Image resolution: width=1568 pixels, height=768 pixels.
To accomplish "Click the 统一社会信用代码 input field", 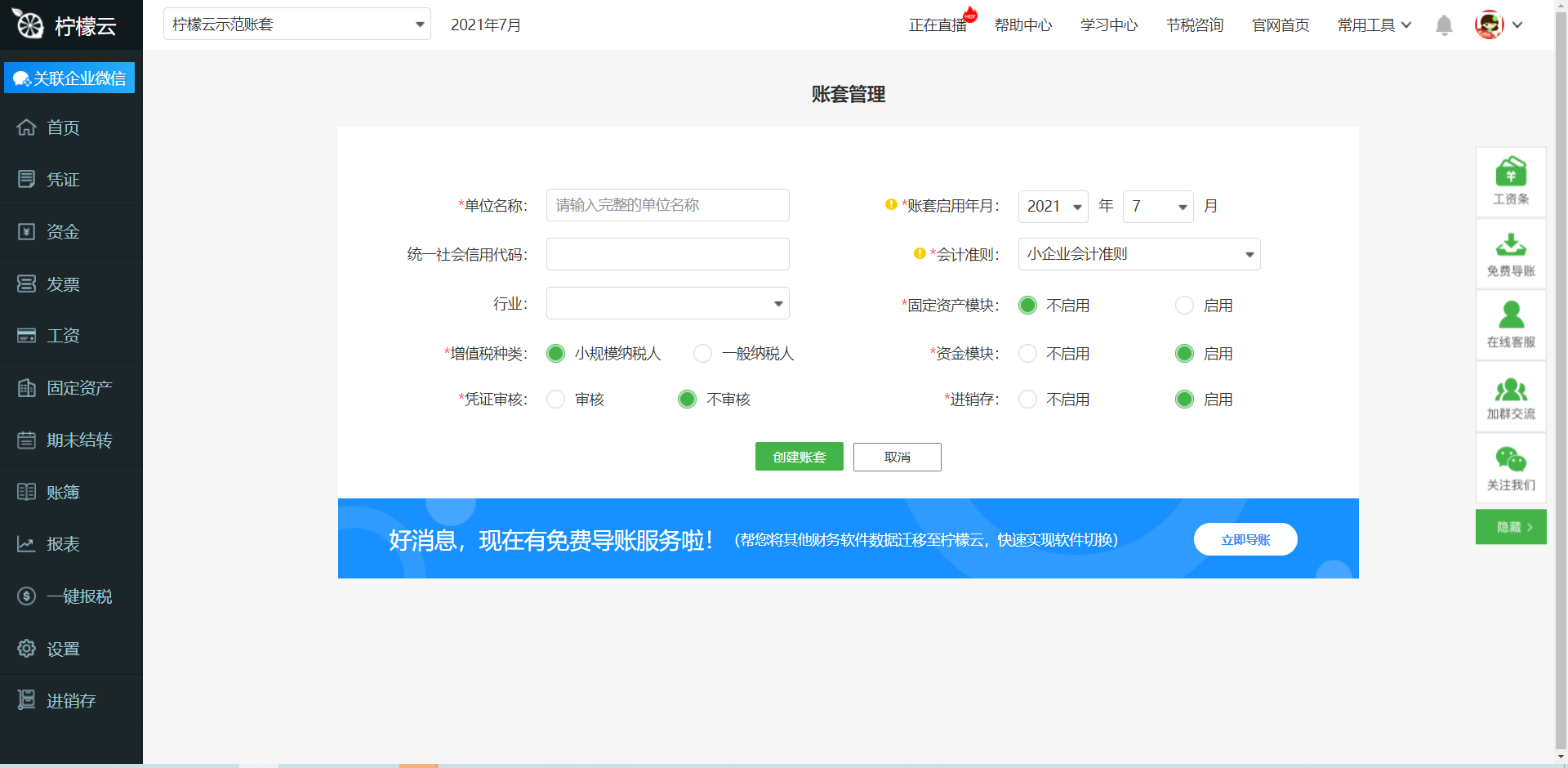I will 668,254.
